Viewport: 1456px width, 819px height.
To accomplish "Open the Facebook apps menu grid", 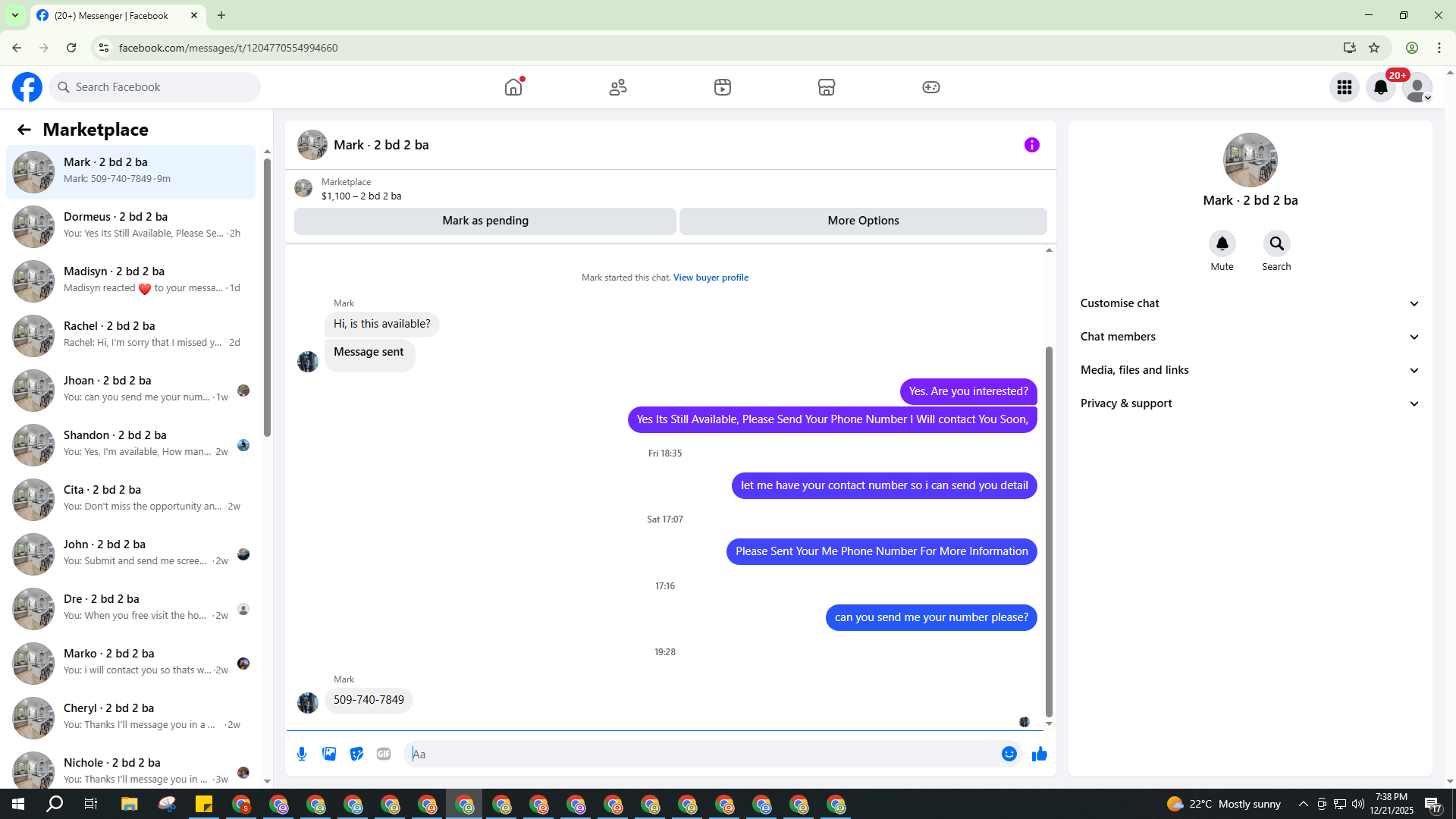I will tap(1345, 87).
